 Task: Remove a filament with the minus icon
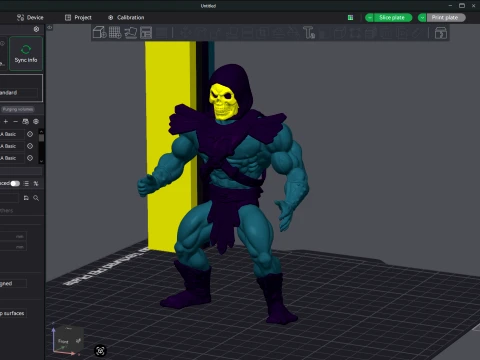(15, 122)
